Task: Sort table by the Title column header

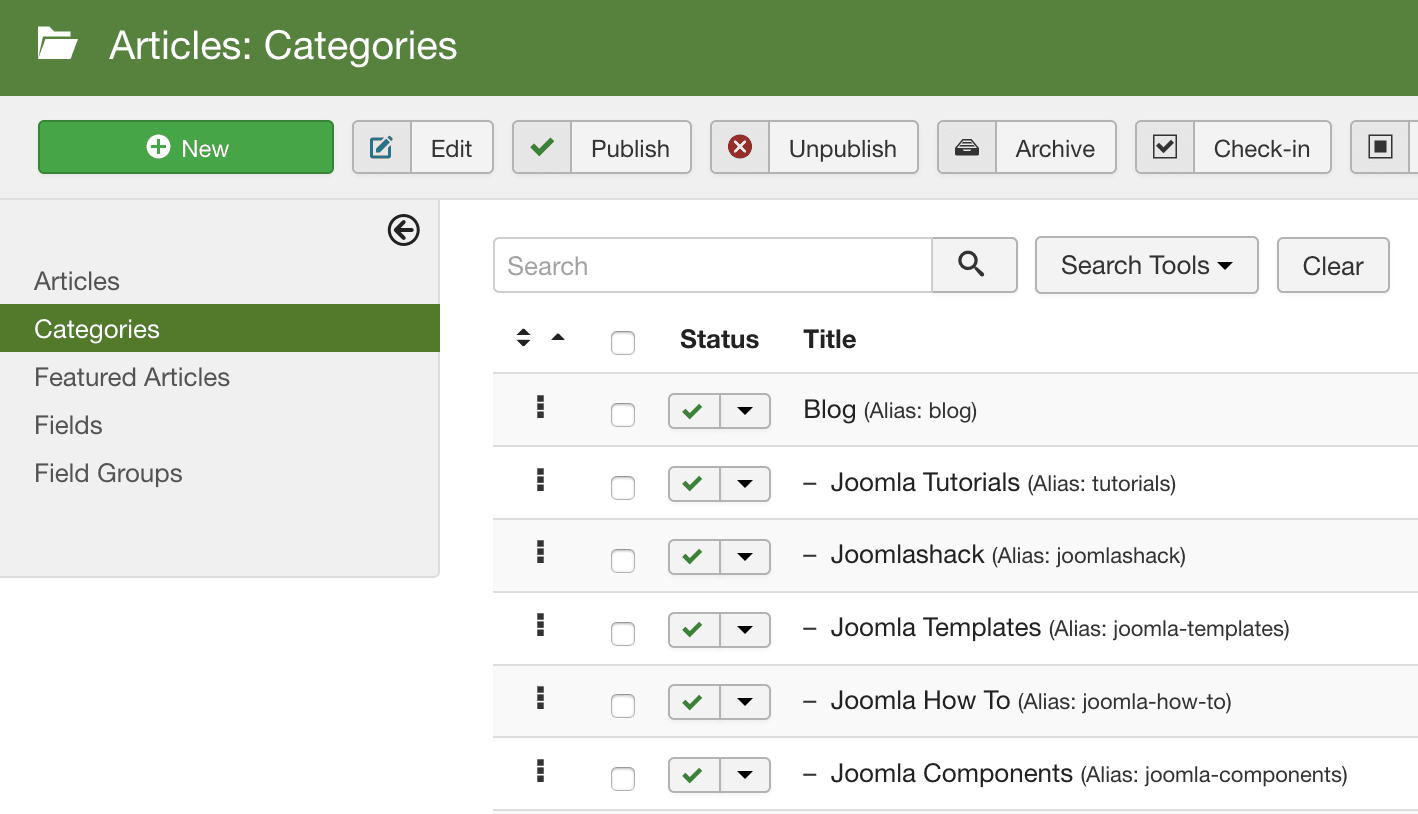Action: [830, 339]
